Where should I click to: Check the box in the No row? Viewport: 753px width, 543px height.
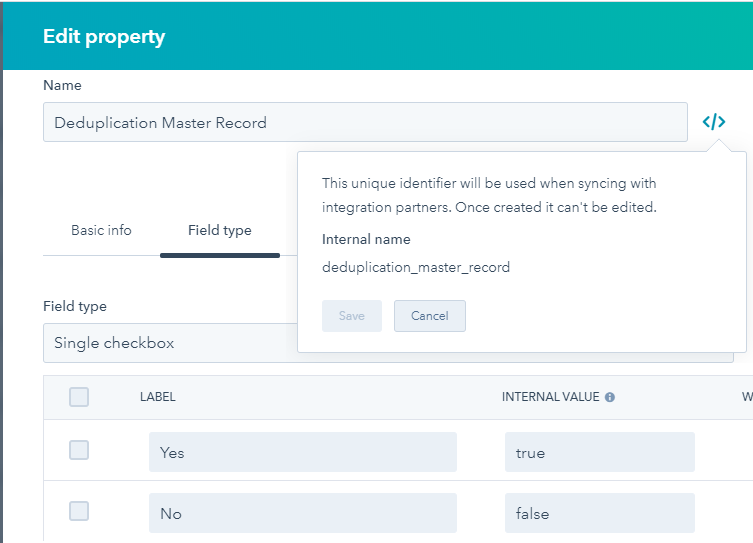click(x=79, y=511)
